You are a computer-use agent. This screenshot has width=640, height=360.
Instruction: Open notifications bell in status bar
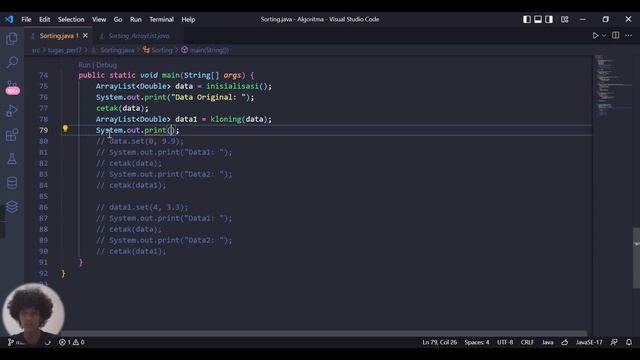pos(629,342)
